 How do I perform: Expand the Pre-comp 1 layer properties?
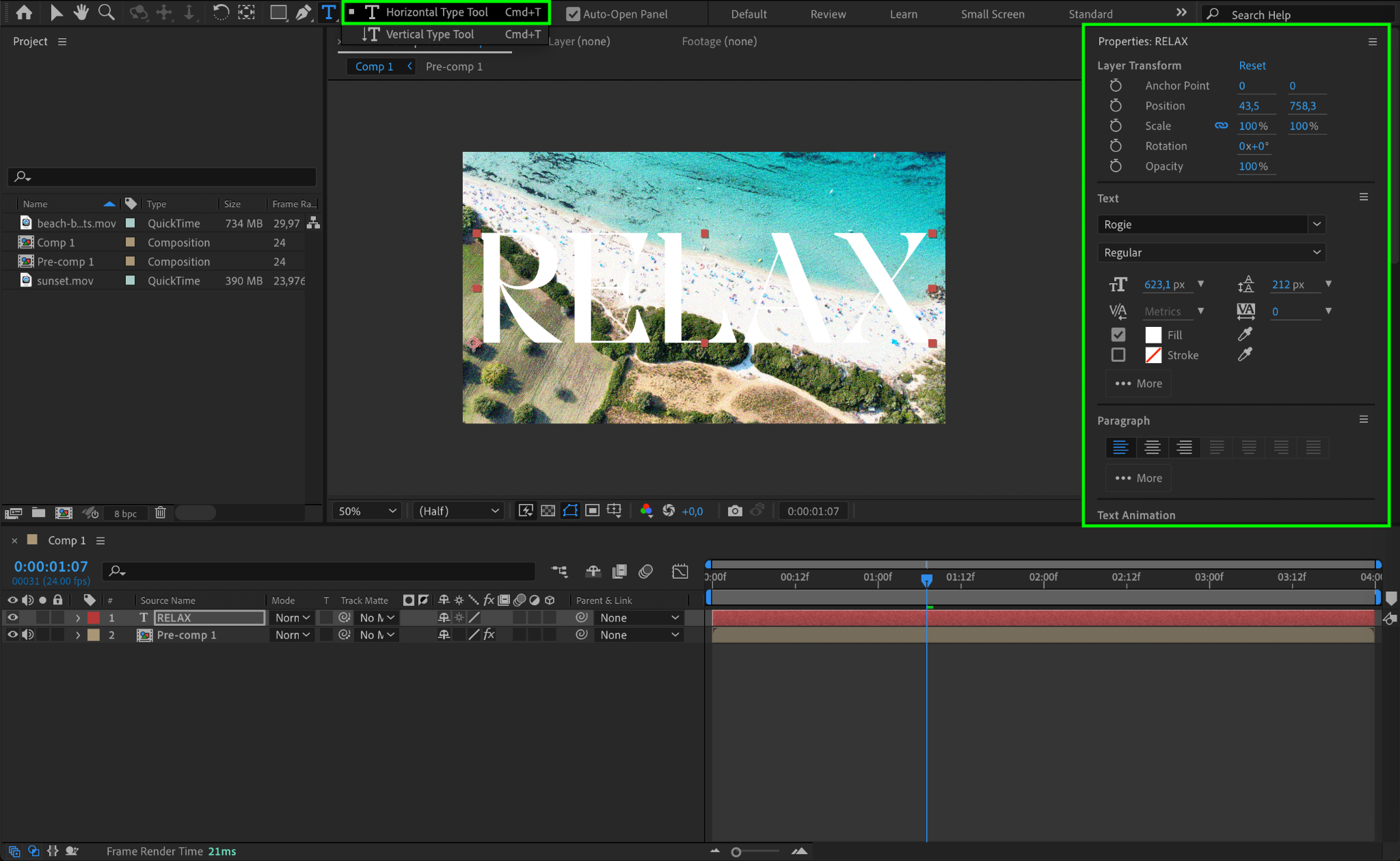click(x=78, y=635)
